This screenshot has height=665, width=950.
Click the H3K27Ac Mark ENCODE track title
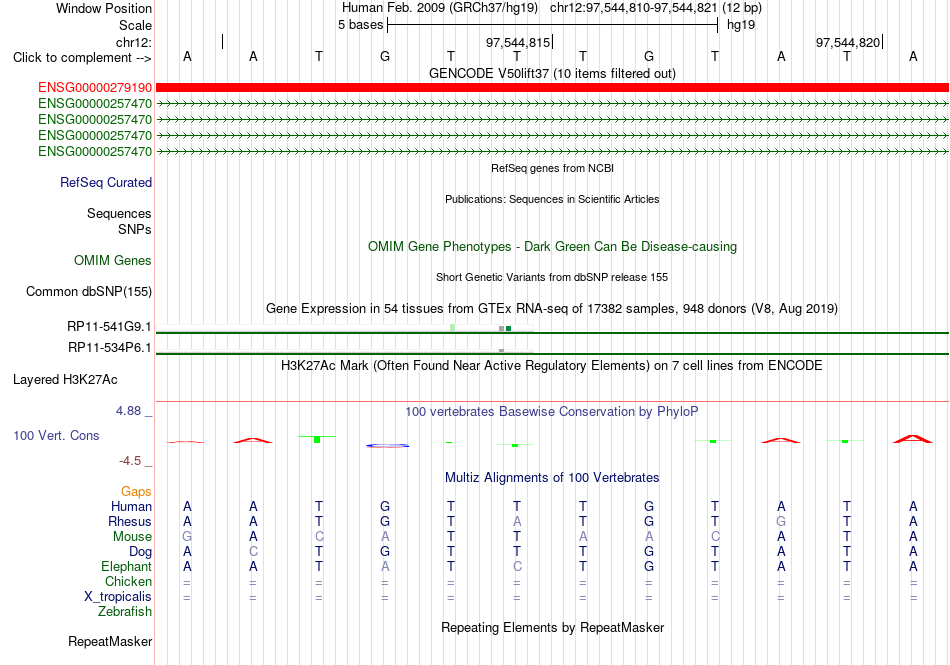pyautogui.click(x=552, y=365)
